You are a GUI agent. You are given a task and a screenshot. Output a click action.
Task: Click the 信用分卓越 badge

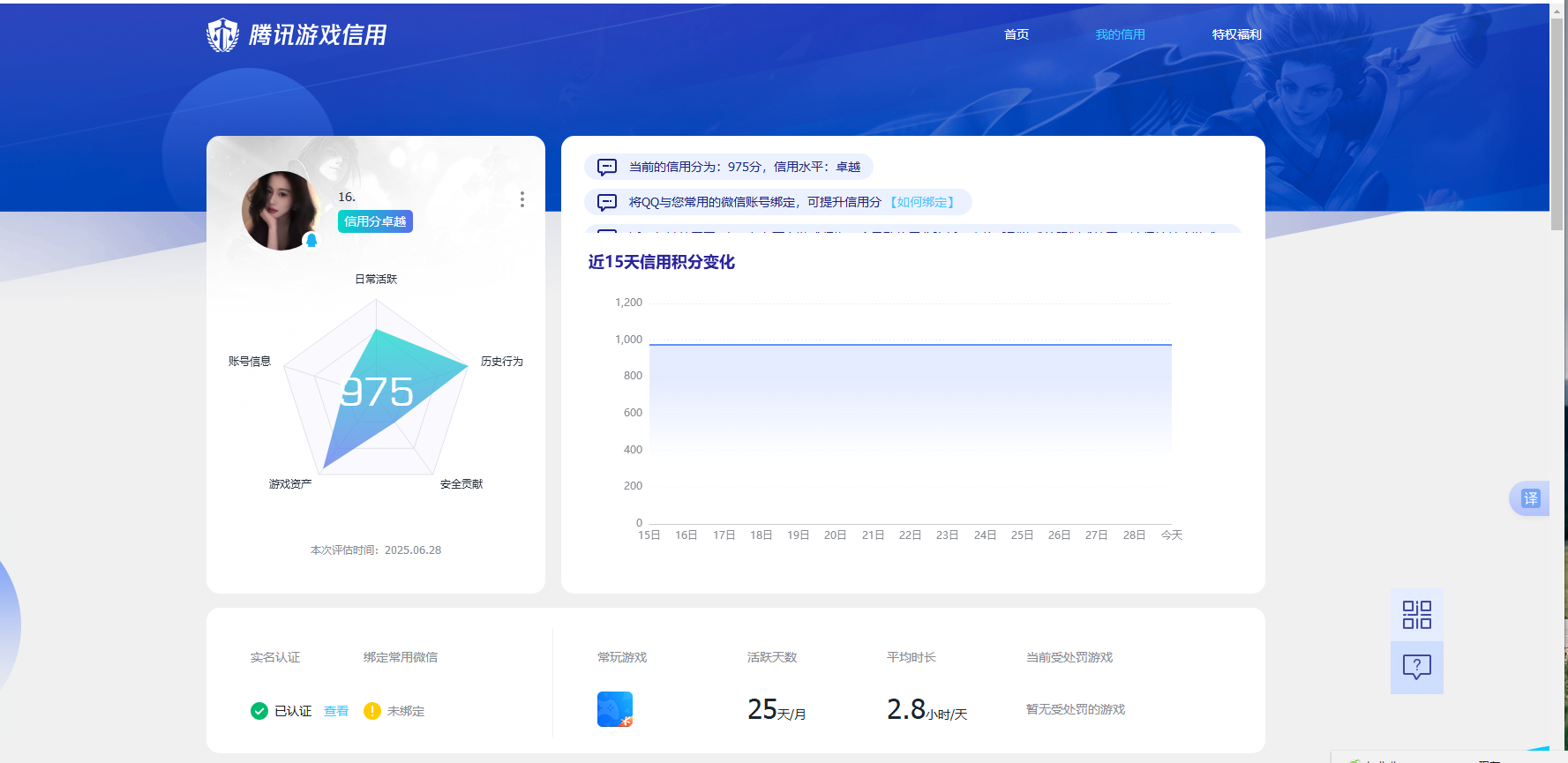[x=375, y=221]
